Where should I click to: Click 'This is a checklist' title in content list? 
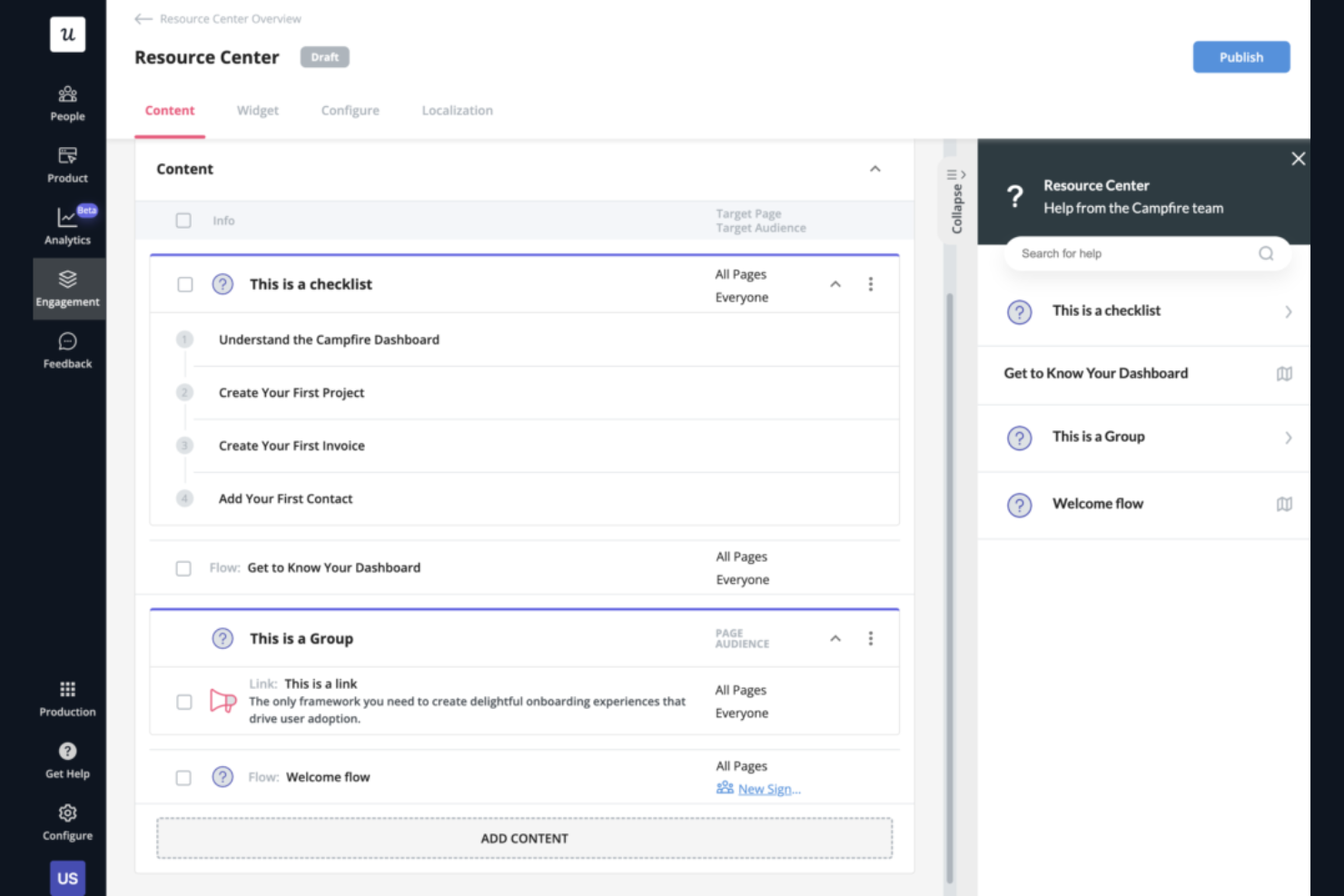tap(311, 284)
